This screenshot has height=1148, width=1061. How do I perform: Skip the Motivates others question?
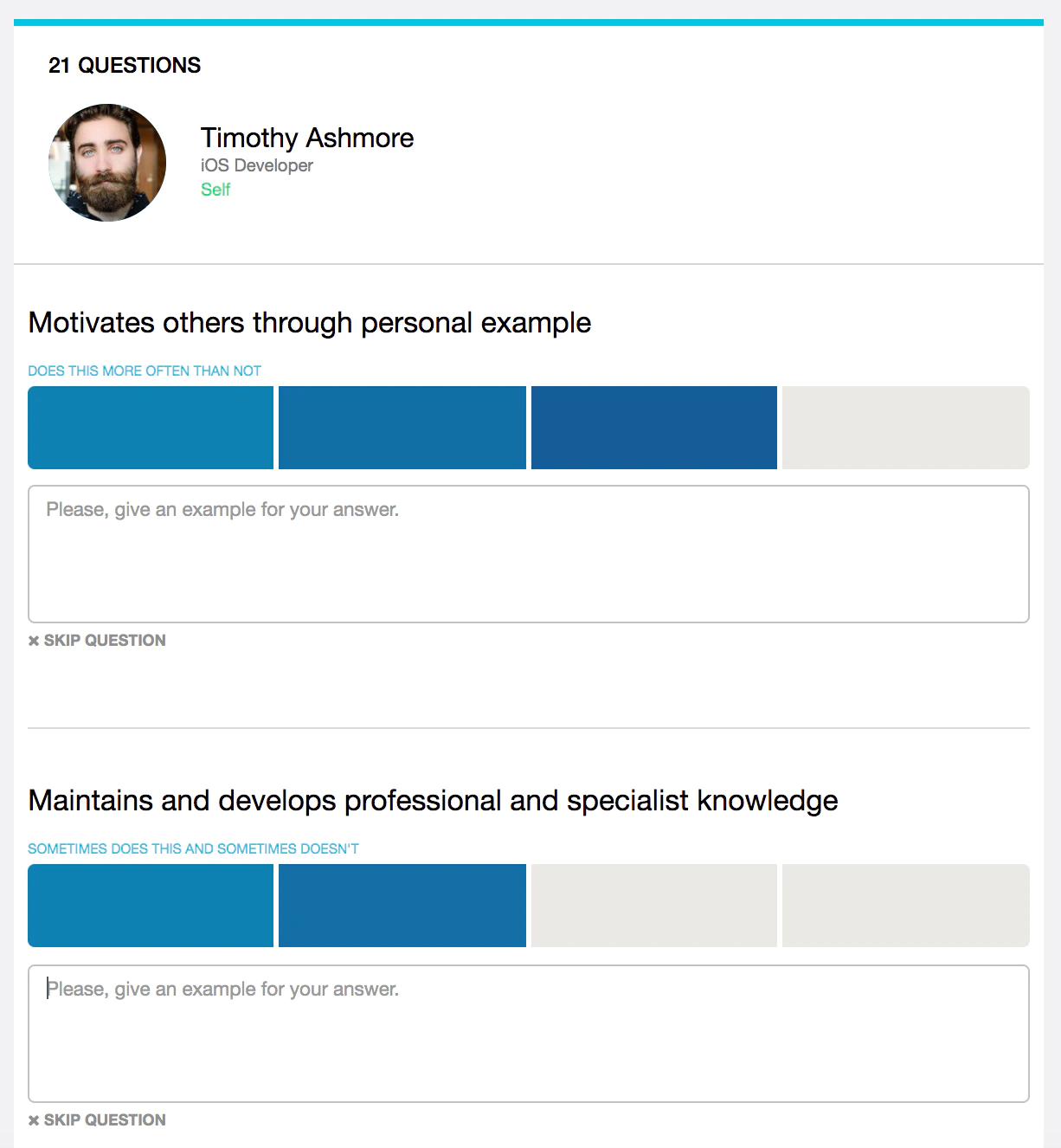point(97,641)
